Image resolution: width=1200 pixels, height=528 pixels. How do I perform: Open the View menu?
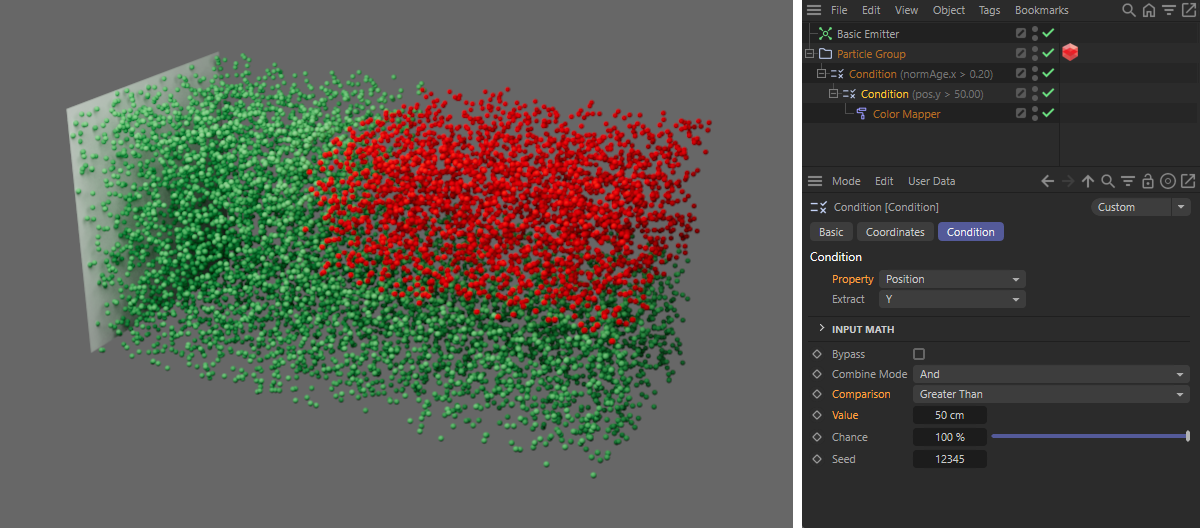click(x=906, y=10)
